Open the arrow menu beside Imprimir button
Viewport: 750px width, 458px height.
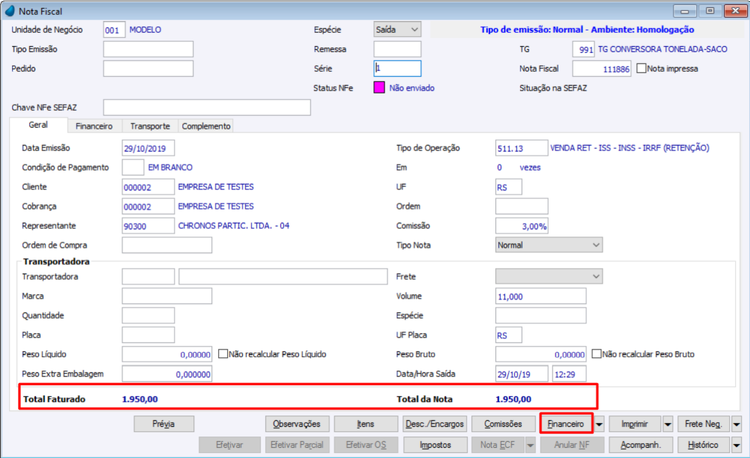tap(668, 424)
